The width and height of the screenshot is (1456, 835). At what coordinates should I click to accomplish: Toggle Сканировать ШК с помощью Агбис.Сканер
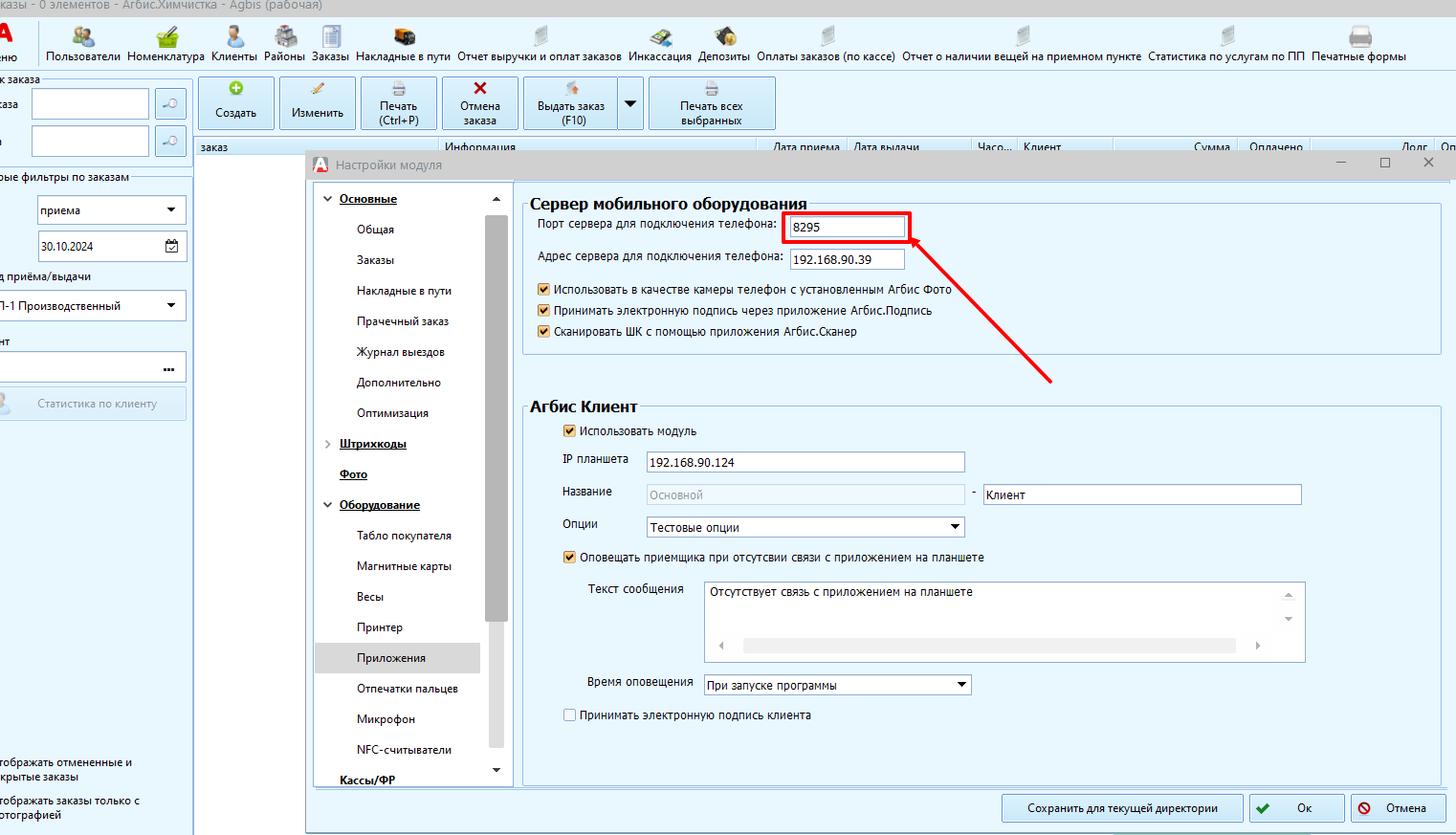pyautogui.click(x=544, y=332)
